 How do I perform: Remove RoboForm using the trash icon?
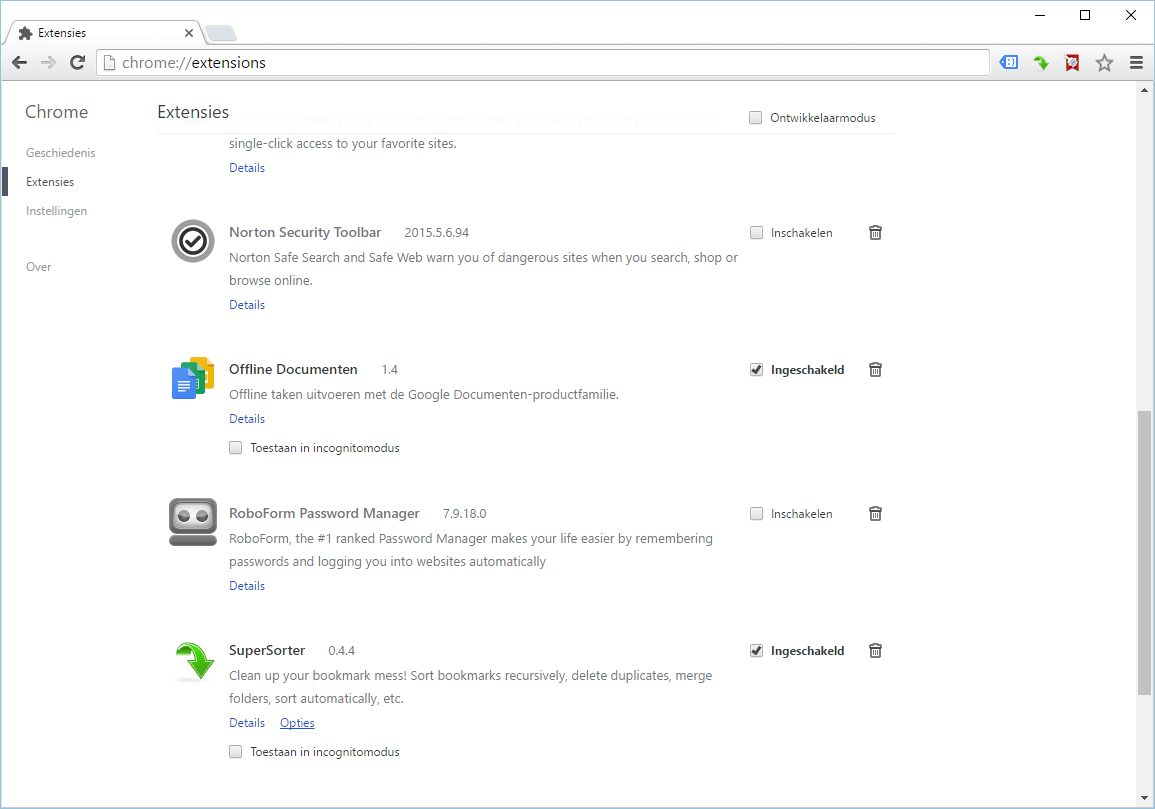(x=875, y=513)
